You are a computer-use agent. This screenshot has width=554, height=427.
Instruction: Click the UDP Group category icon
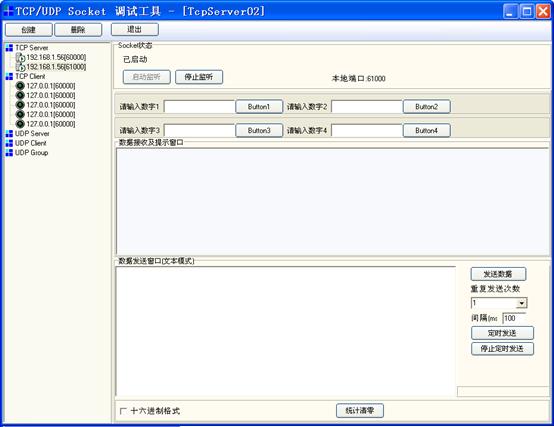click(x=9, y=153)
